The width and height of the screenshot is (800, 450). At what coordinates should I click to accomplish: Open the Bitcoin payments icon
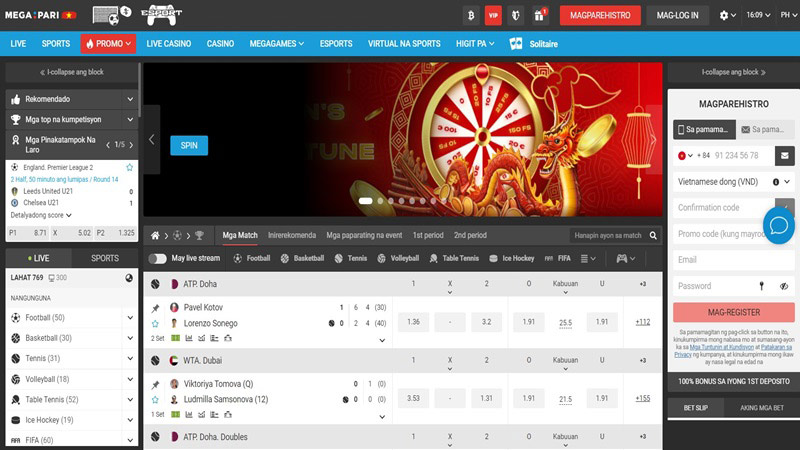tap(471, 15)
